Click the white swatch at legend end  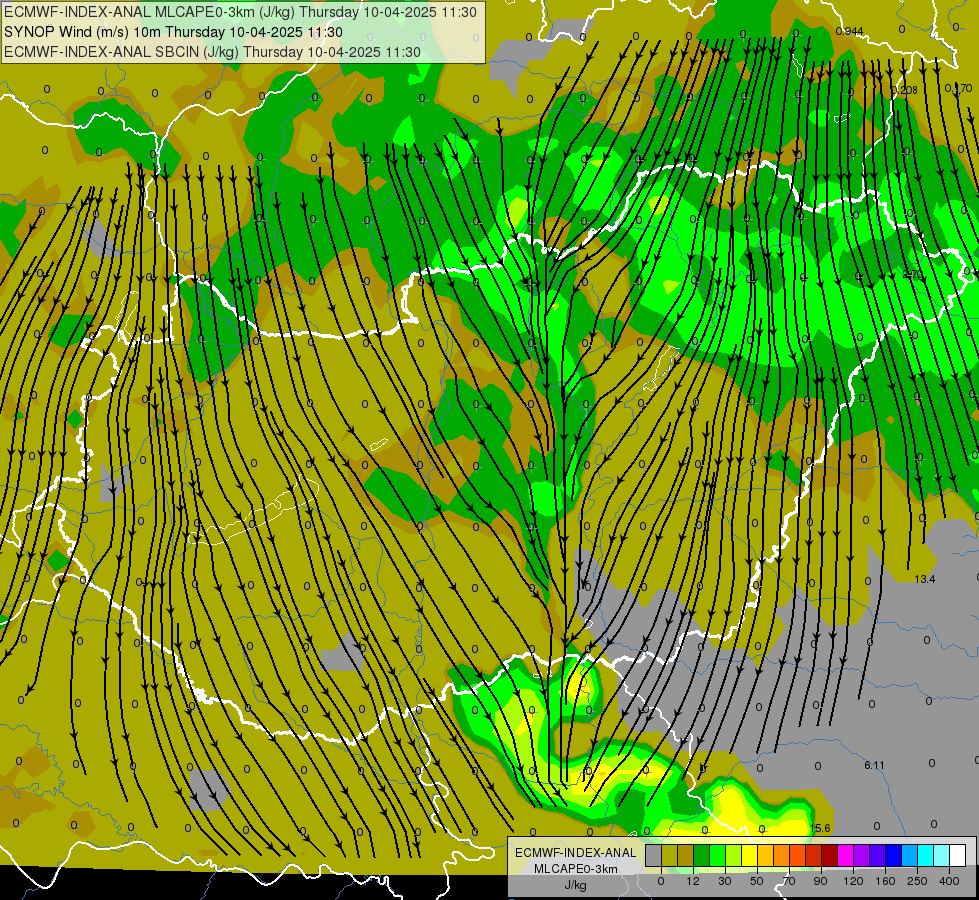point(958,855)
